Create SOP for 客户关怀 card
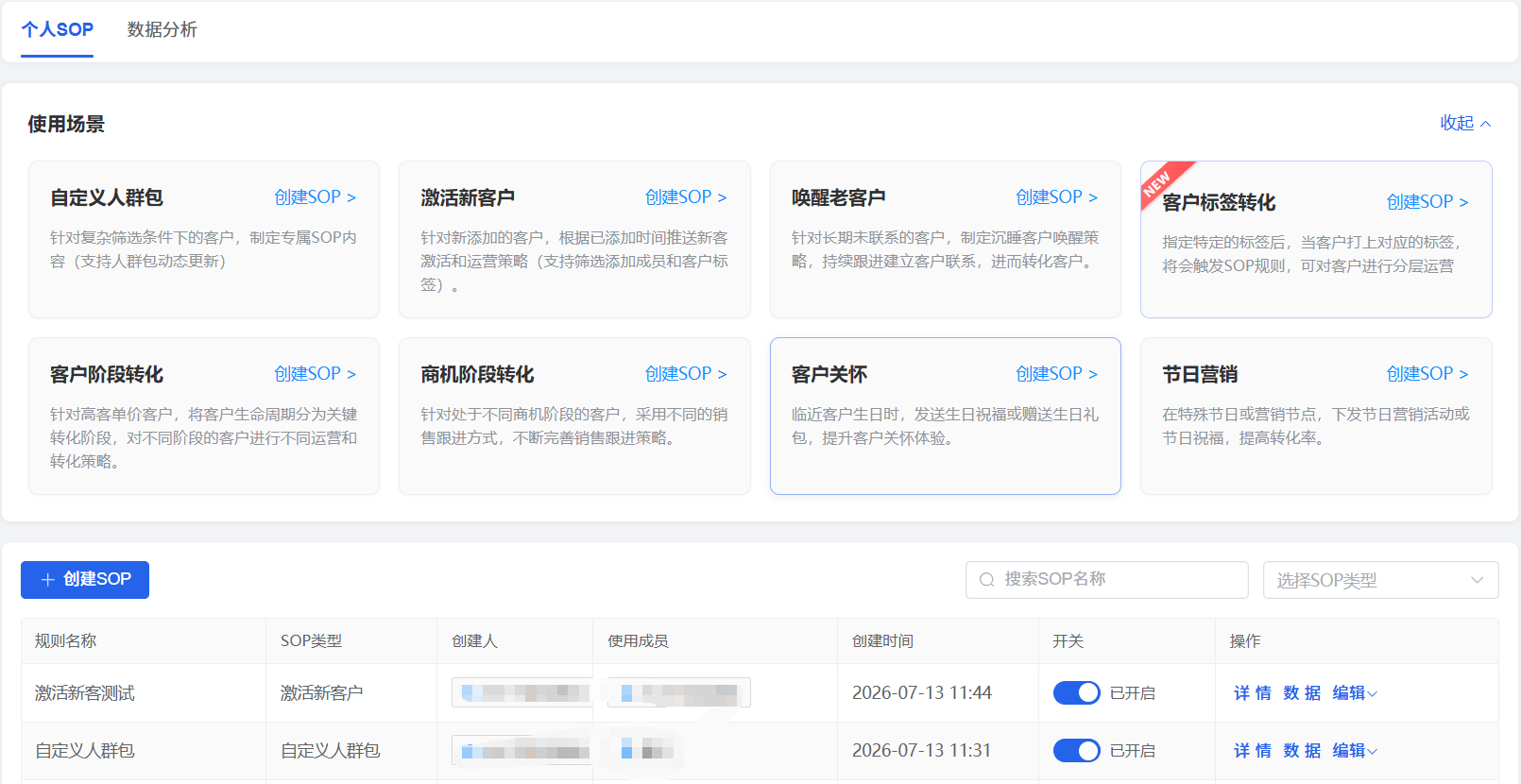 [x=1057, y=374]
